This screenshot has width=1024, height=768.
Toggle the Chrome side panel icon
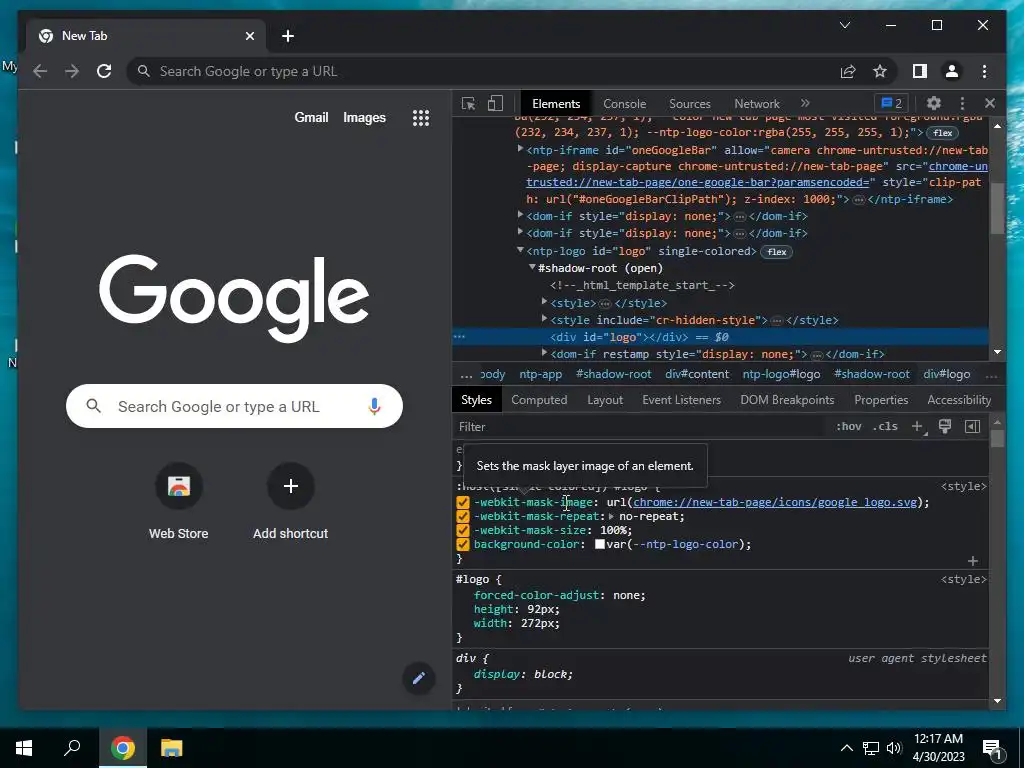(x=920, y=71)
